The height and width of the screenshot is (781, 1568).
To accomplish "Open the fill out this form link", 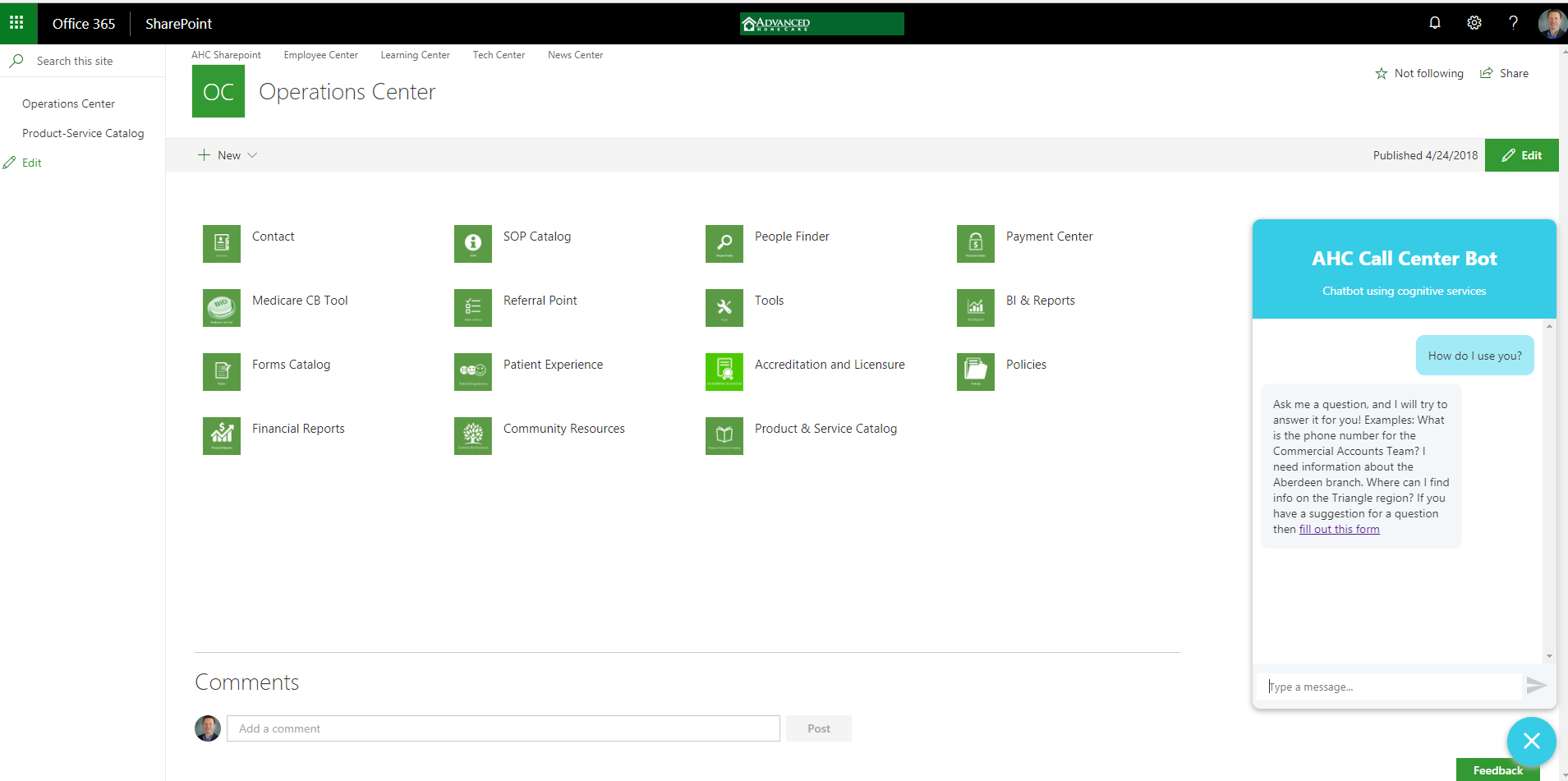I will pyautogui.click(x=1339, y=529).
